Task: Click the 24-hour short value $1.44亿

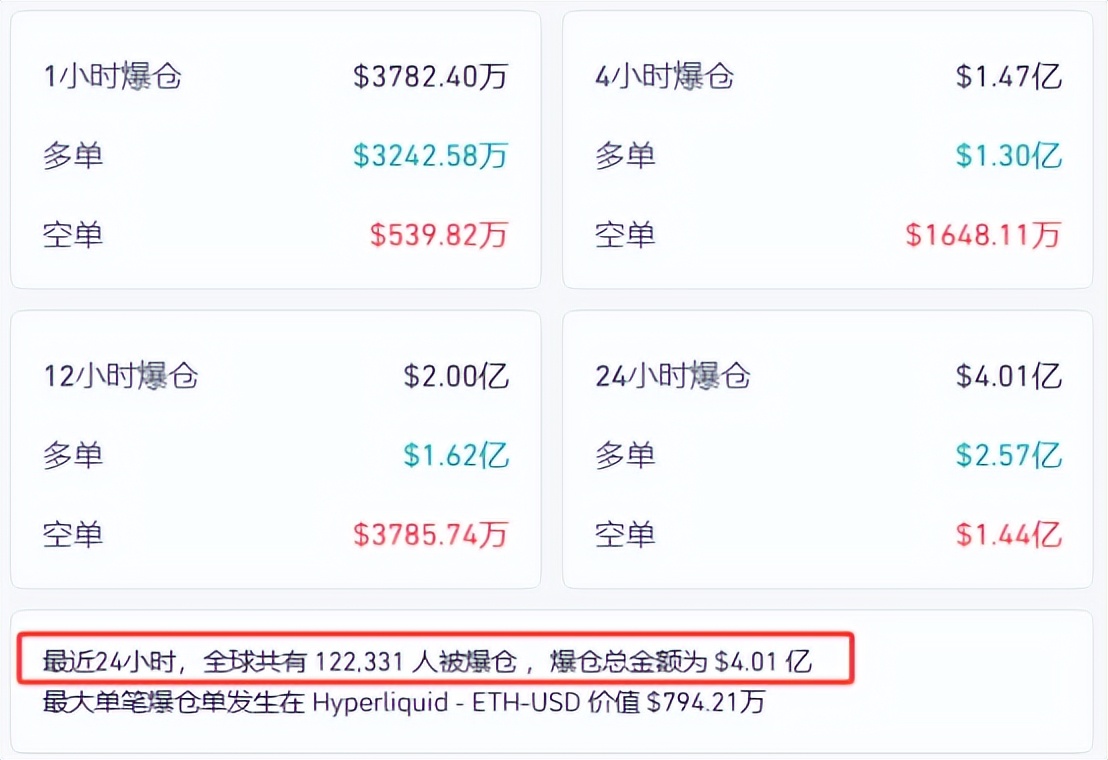Action: point(1008,535)
